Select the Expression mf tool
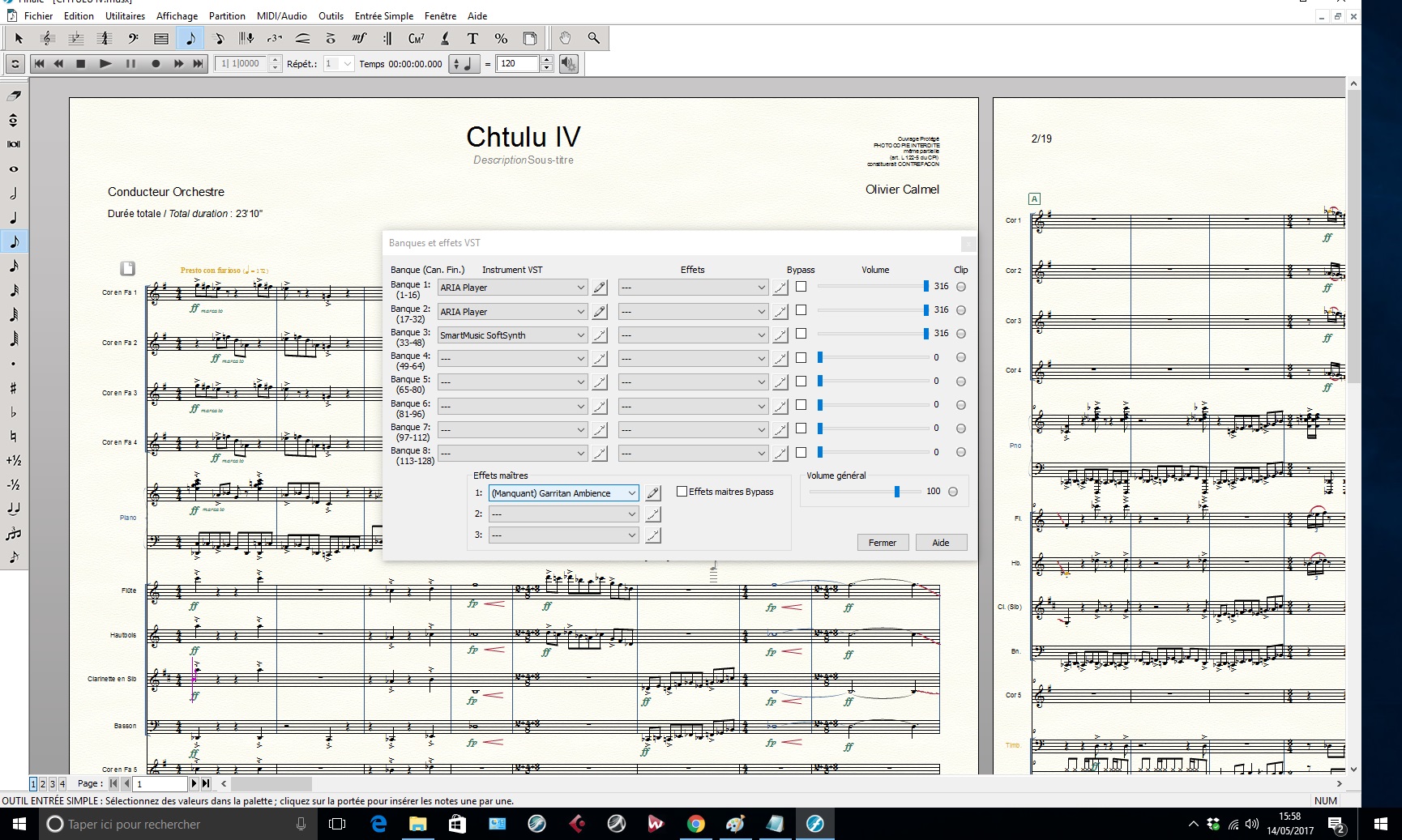The width and height of the screenshot is (1402, 840). [x=359, y=38]
